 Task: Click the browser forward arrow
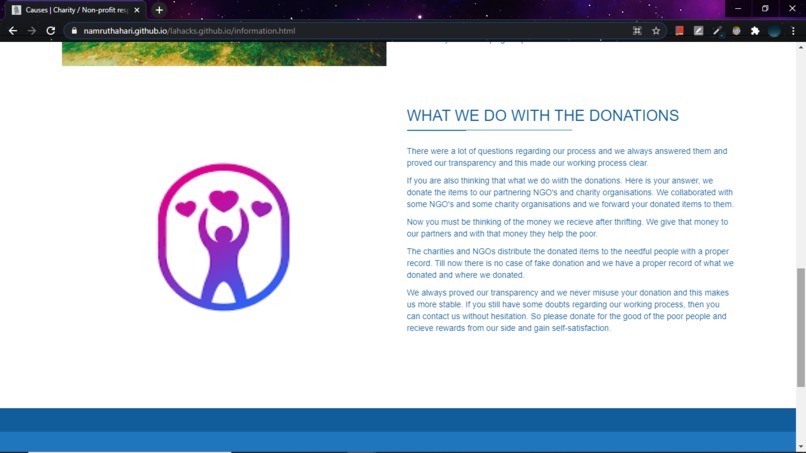(x=32, y=31)
